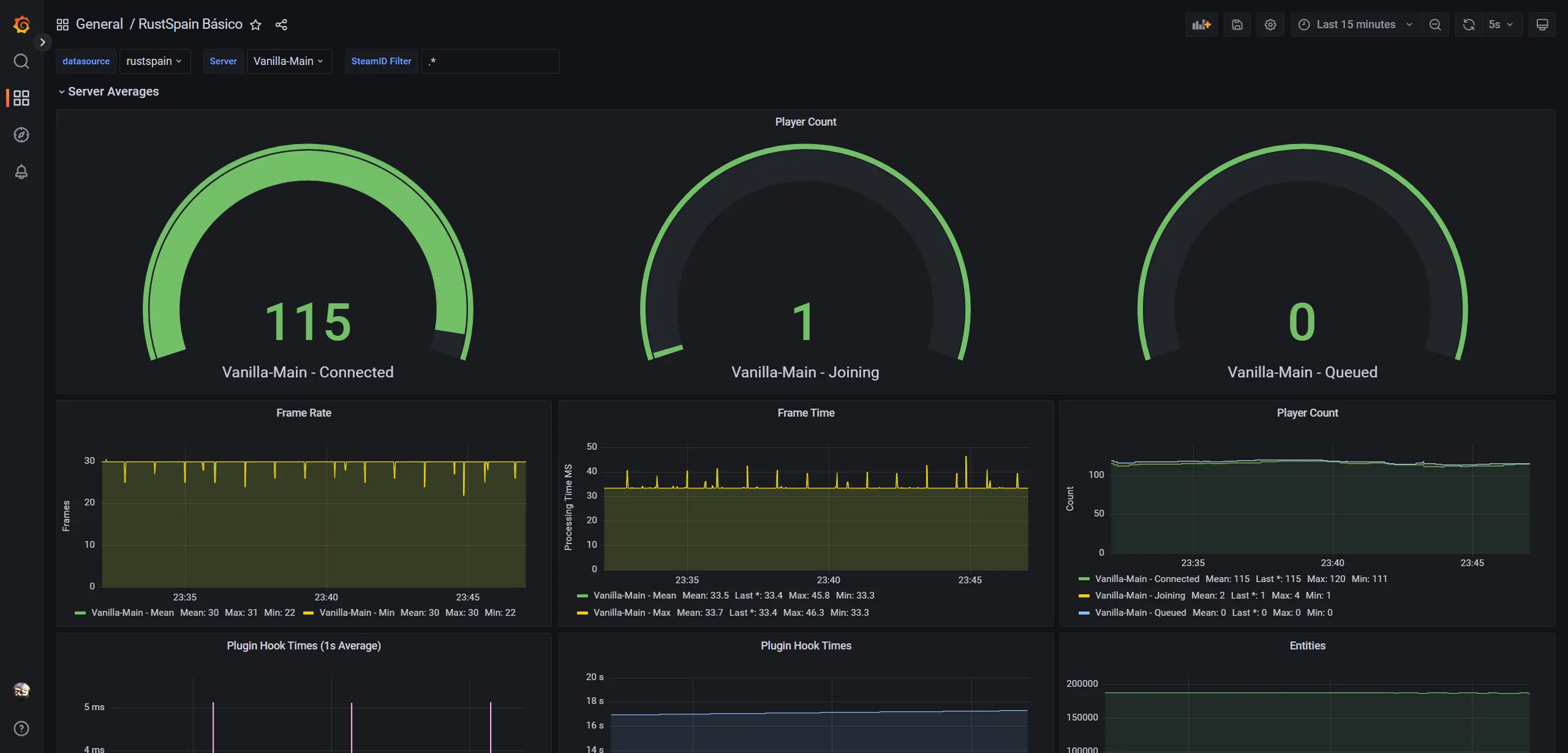Open the Explore compass icon
This screenshot has height=753, width=1568.
click(21, 135)
